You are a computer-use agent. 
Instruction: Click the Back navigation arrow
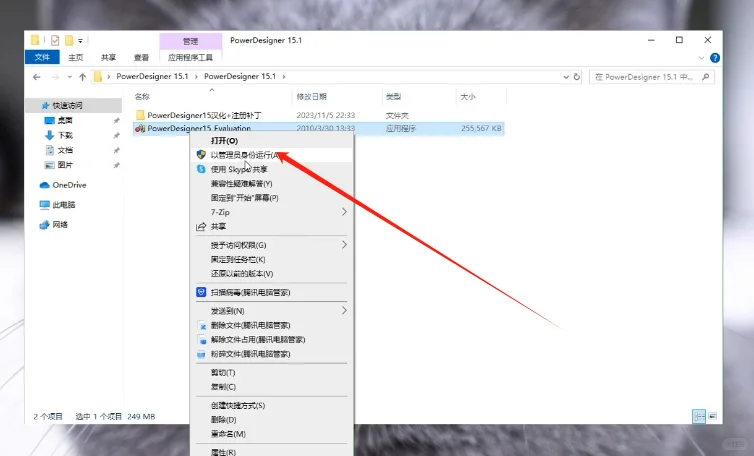(37, 76)
